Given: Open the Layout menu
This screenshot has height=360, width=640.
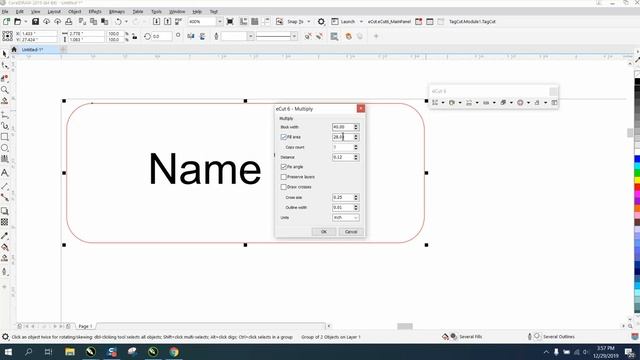Looking at the screenshot, I should [54, 12].
